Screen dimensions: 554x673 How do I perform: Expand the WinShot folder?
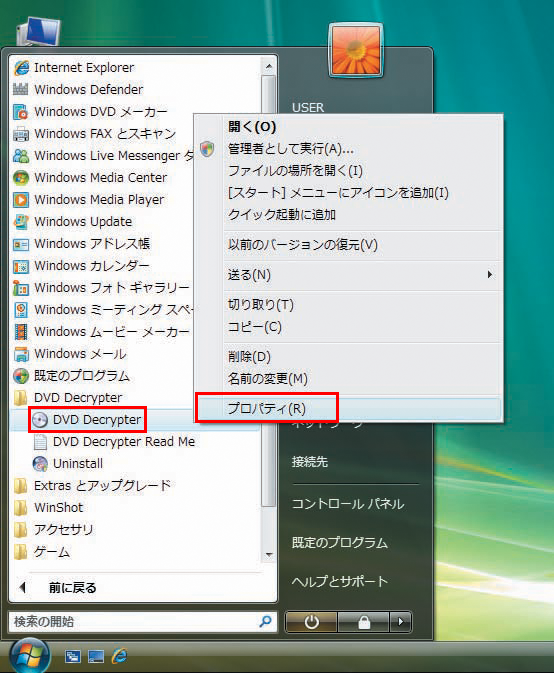pos(48,508)
